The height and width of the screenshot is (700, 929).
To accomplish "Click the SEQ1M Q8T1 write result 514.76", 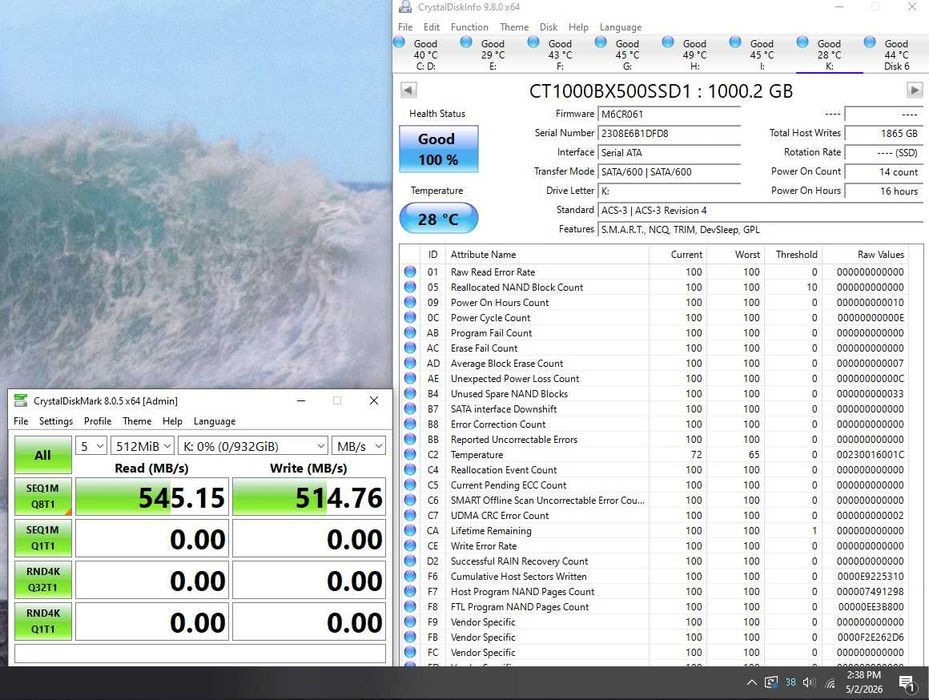I will pos(309,497).
